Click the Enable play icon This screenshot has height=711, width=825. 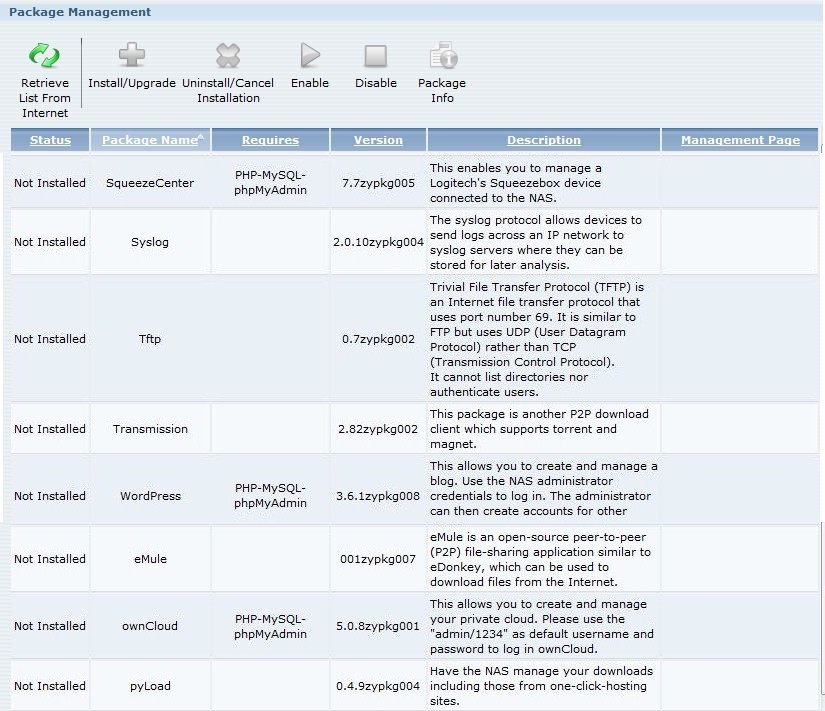(310, 55)
